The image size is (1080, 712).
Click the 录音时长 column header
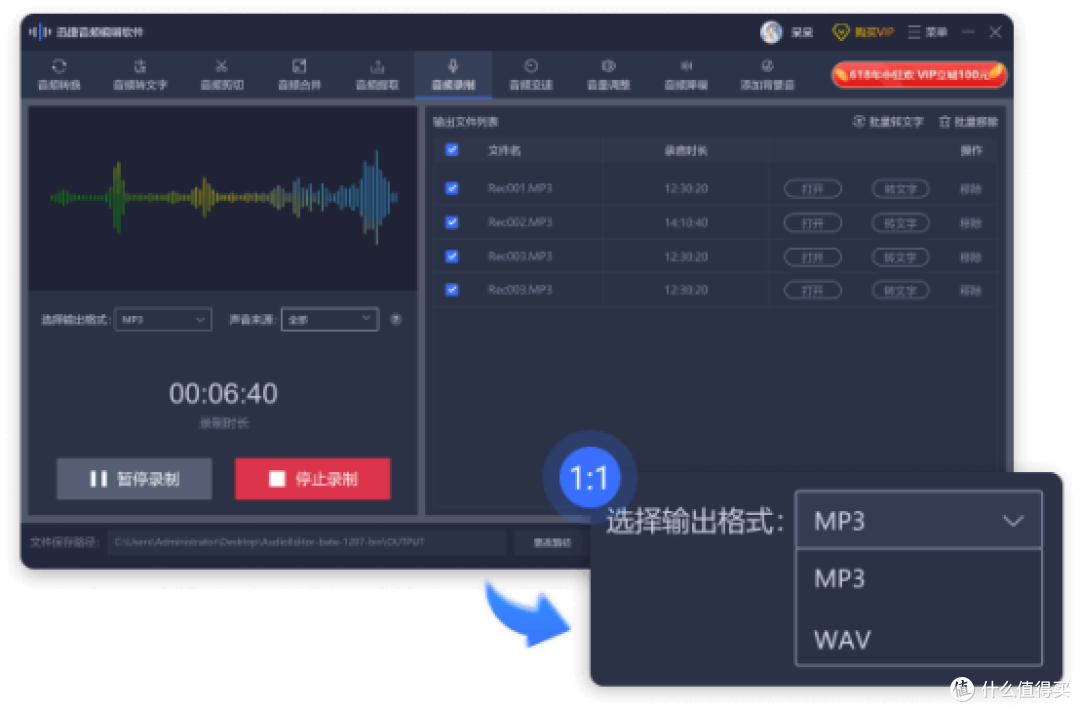tap(685, 150)
